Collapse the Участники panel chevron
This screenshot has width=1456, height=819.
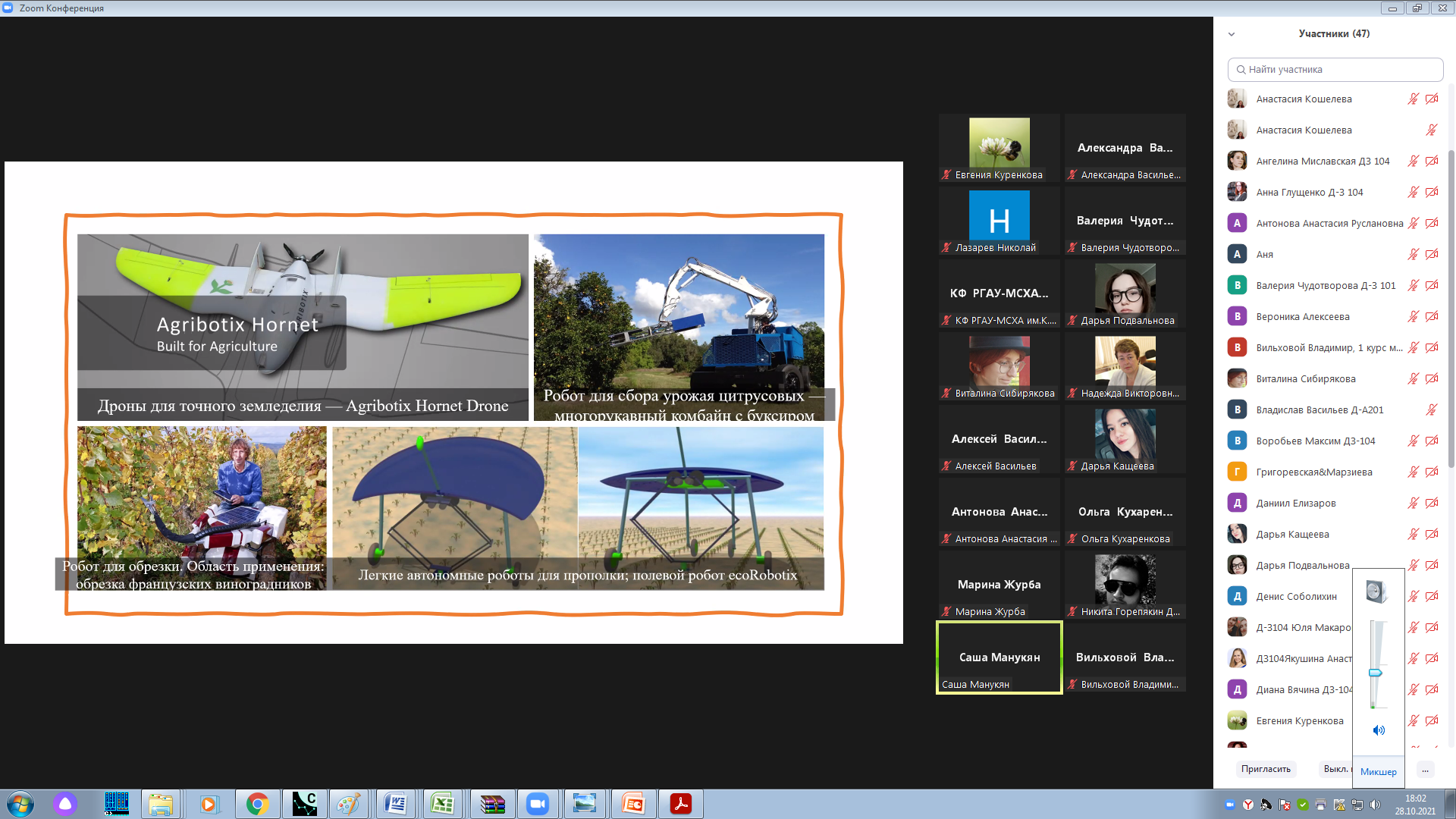pyautogui.click(x=1232, y=34)
